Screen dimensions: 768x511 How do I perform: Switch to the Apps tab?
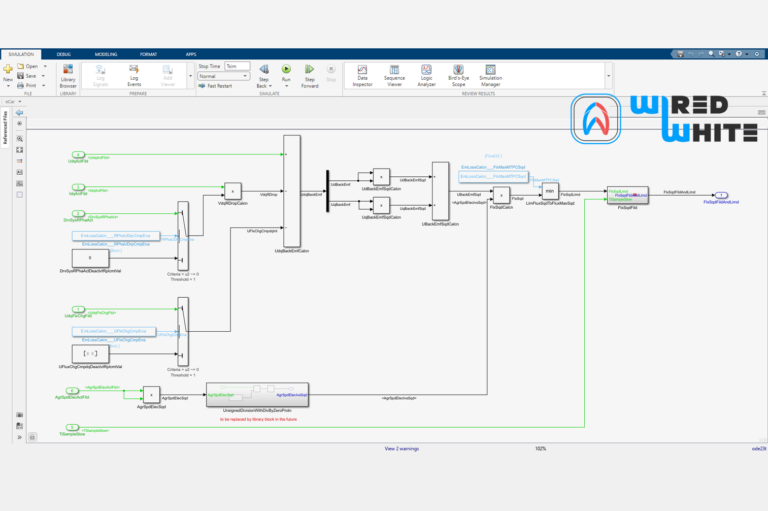pyautogui.click(x=191, y=54)
